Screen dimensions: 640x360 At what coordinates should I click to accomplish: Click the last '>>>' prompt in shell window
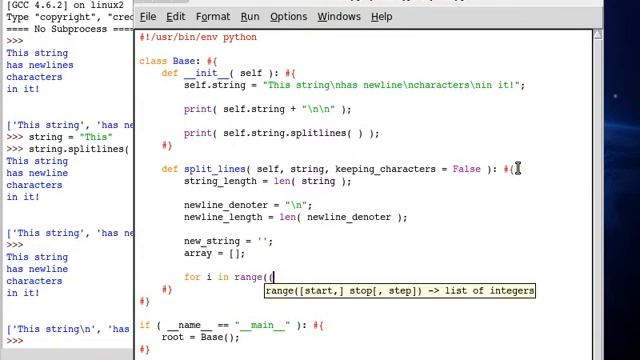coord(15,341)
